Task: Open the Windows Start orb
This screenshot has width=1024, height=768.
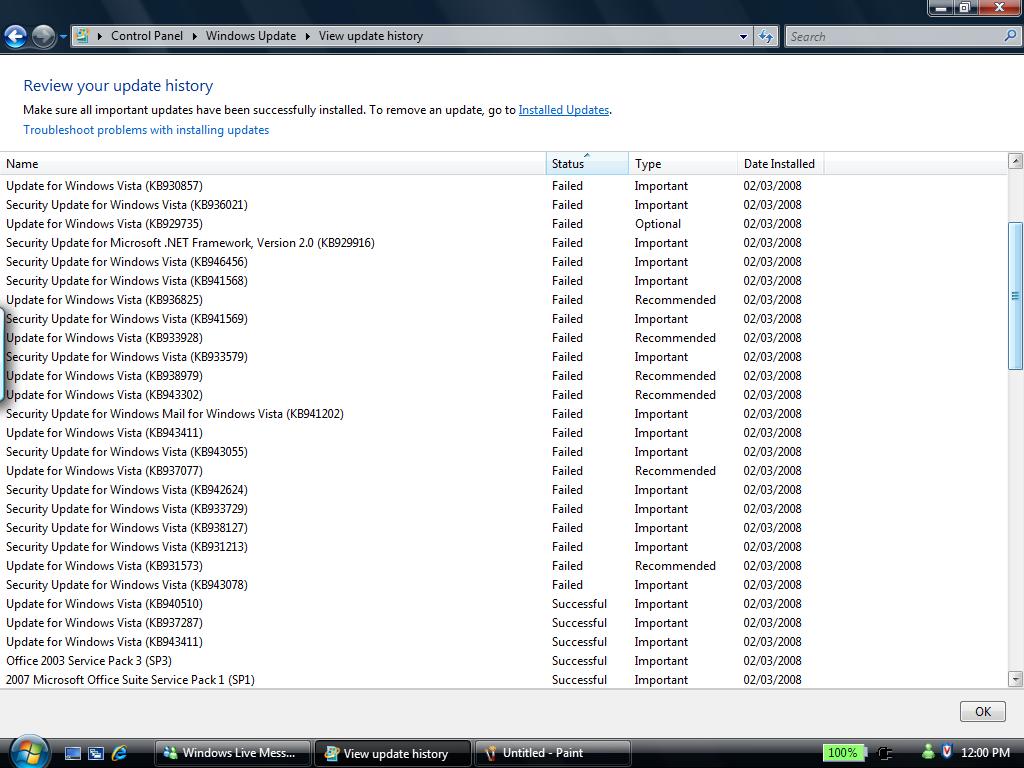Action: (29, 751)
